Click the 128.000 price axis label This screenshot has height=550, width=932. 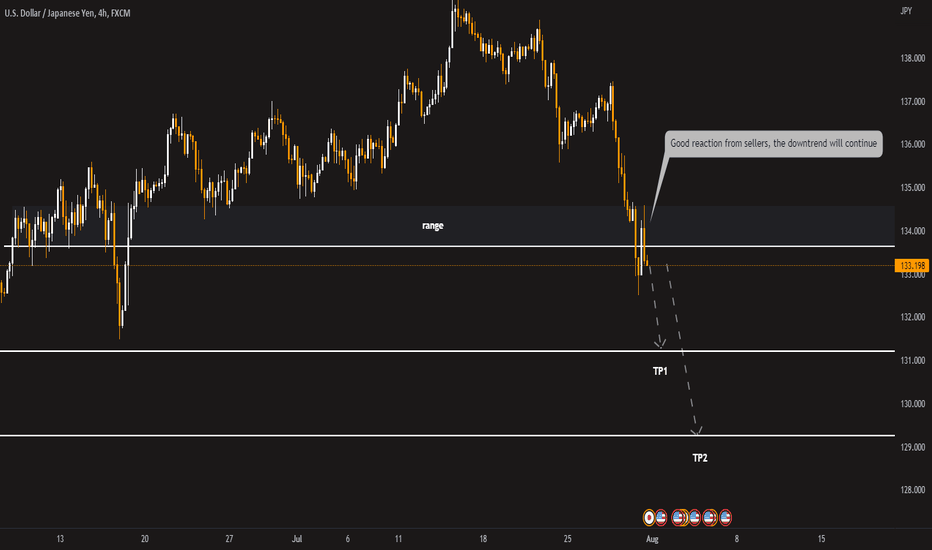click(x=911, y=490)
